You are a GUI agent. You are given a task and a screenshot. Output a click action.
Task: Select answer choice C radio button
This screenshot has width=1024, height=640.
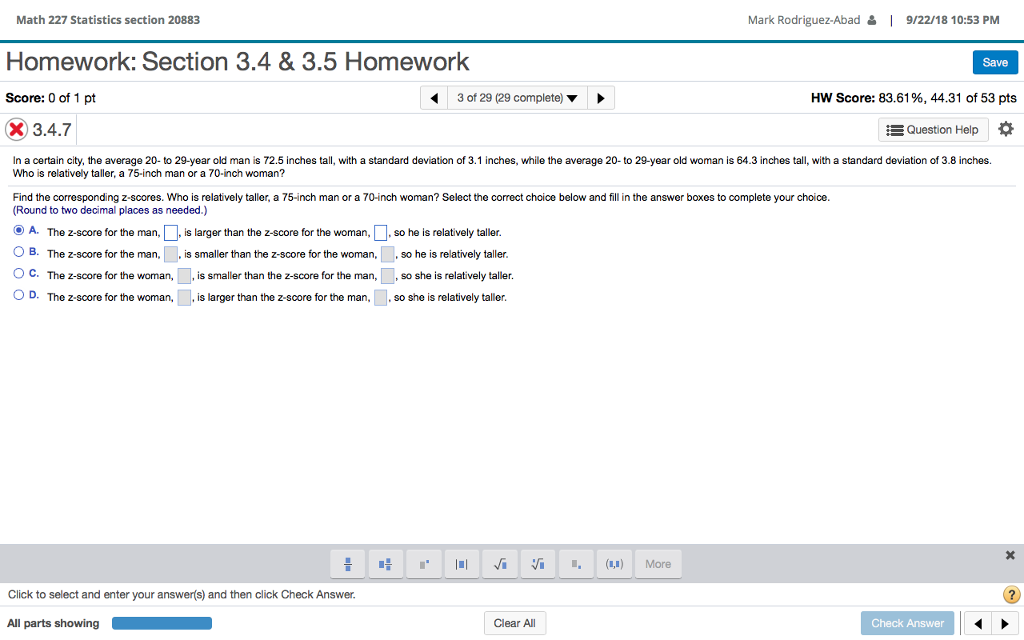(x=19, y=274)
